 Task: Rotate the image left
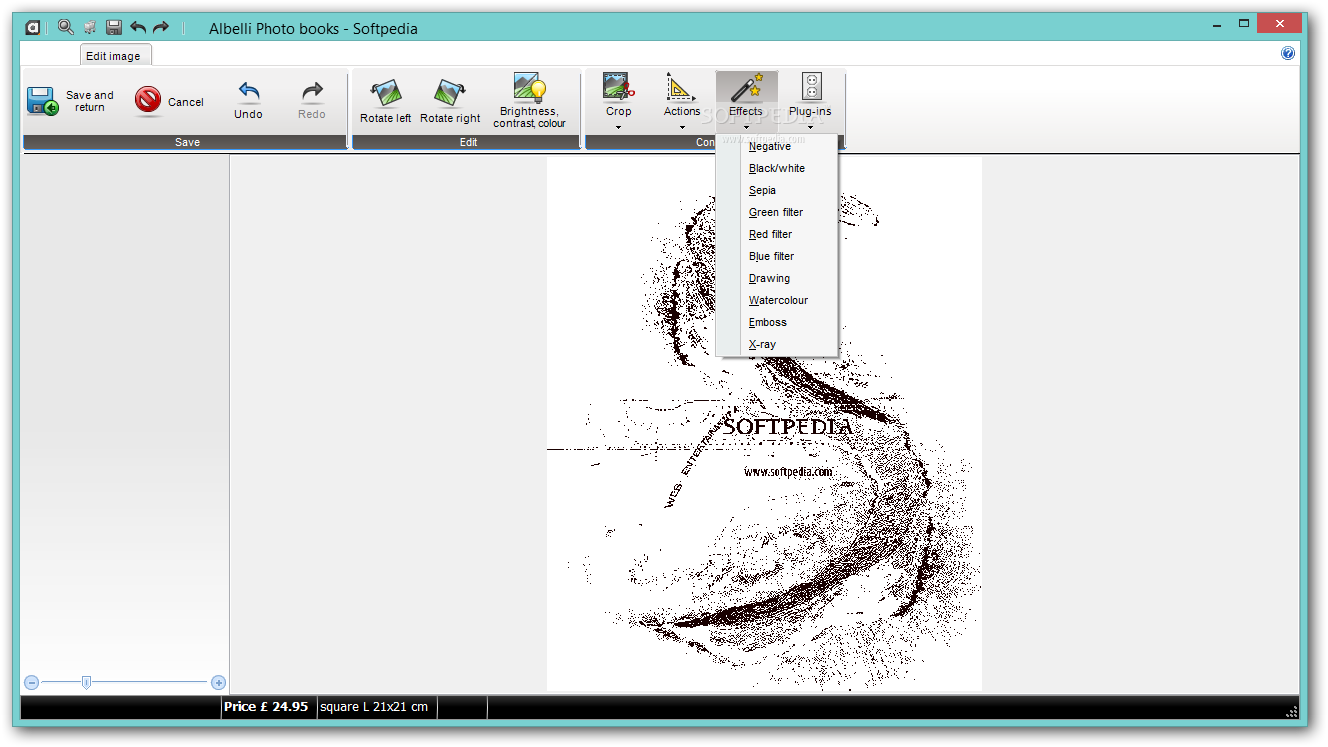[x=385, y=101]
